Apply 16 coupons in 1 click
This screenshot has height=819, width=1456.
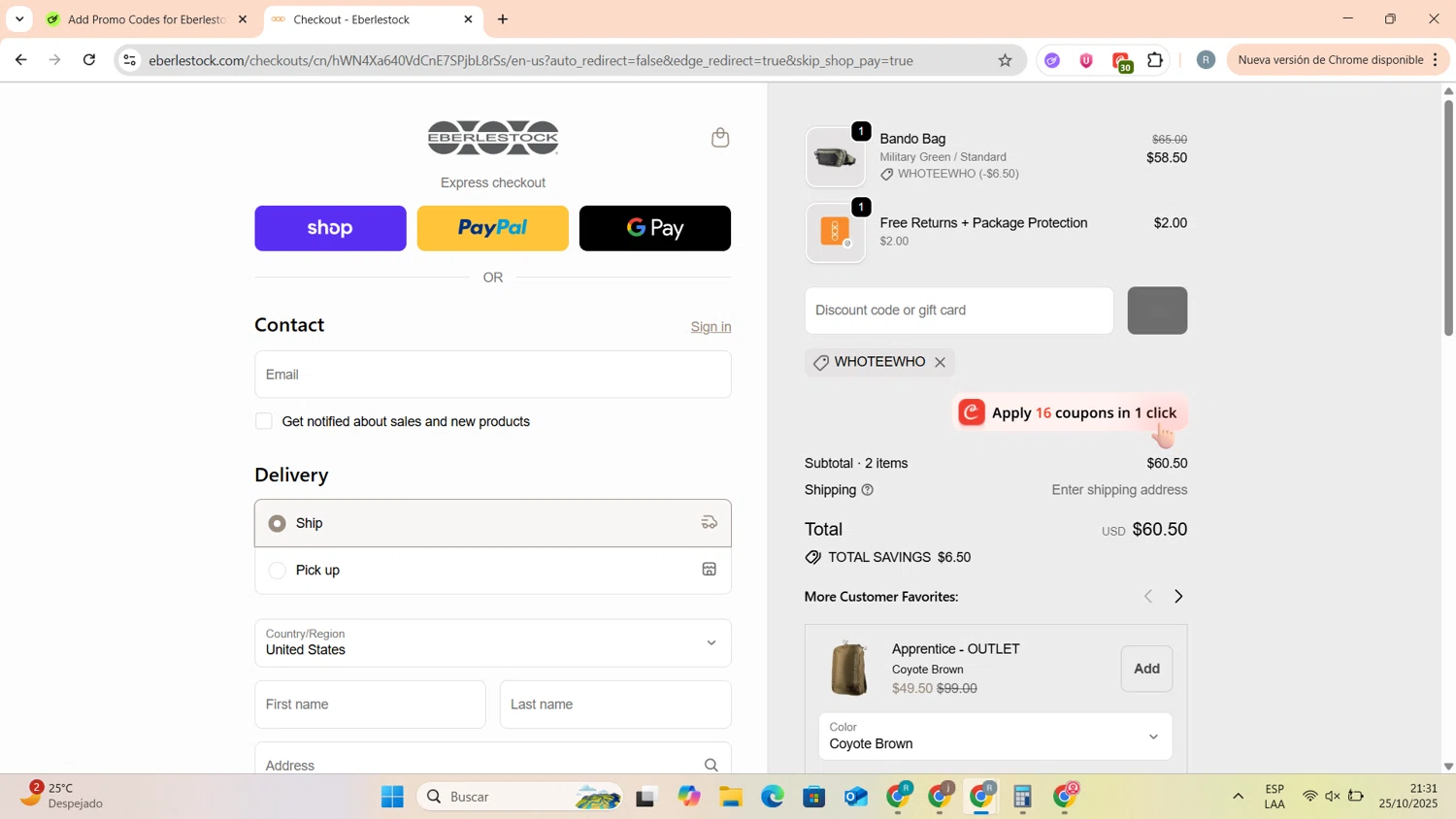[1071, 412]
